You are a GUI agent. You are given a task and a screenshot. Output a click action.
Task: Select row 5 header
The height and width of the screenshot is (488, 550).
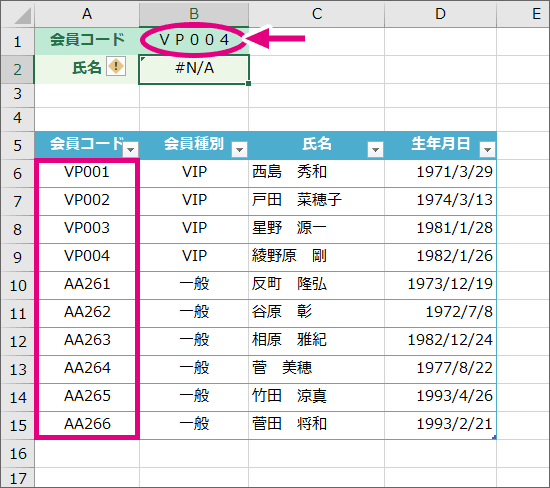click(x=18, y=145)
